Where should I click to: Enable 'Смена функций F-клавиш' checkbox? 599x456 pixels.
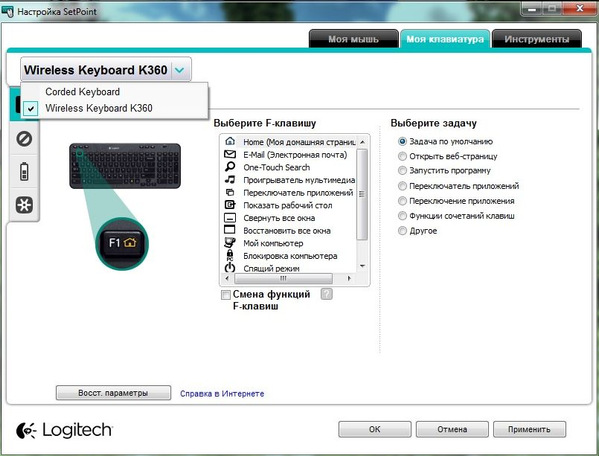(226, 295)
